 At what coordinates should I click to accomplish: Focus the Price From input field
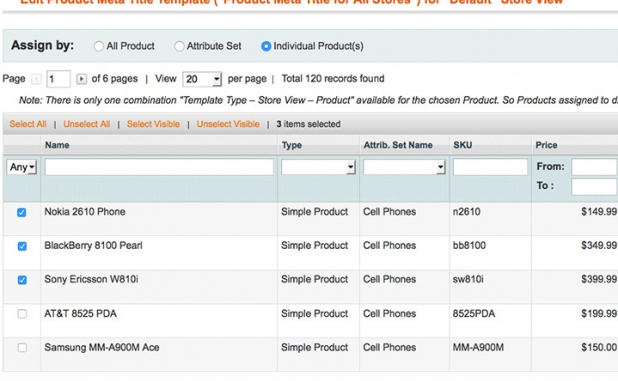pos(594,167)
